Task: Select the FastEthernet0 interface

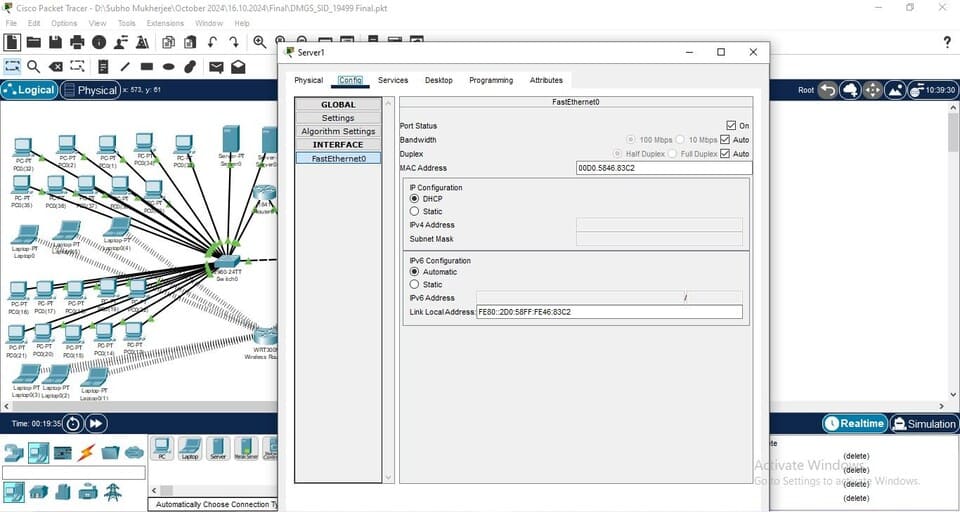Action: (338, 159)
